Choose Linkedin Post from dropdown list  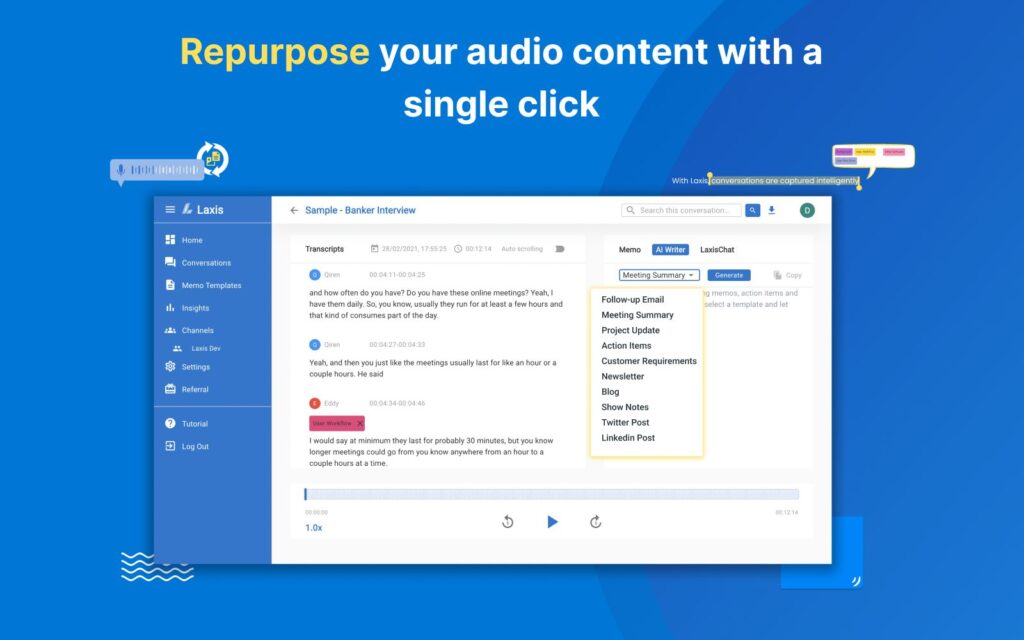click(628, 438)
